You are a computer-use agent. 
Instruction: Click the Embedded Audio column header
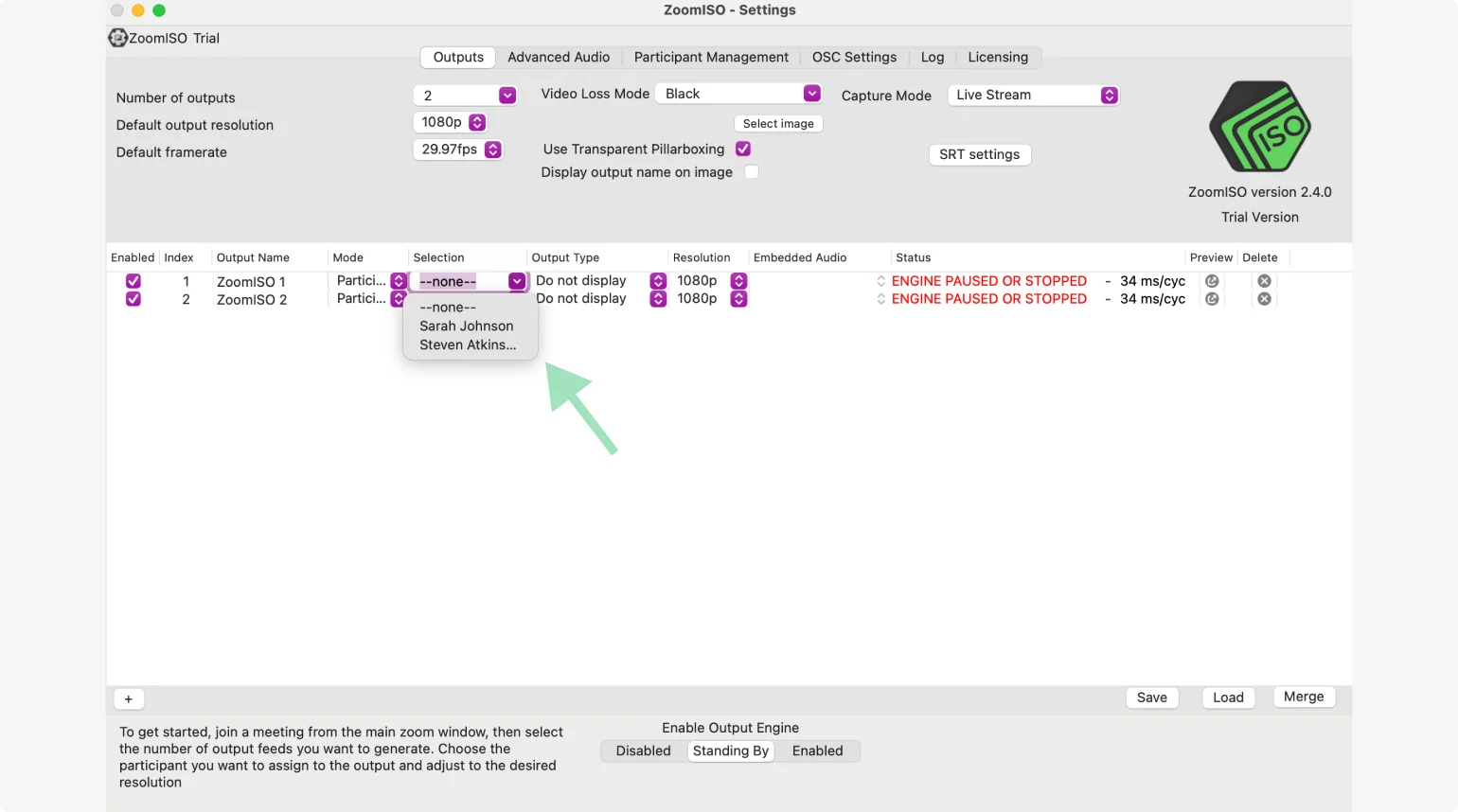[800, 257]
